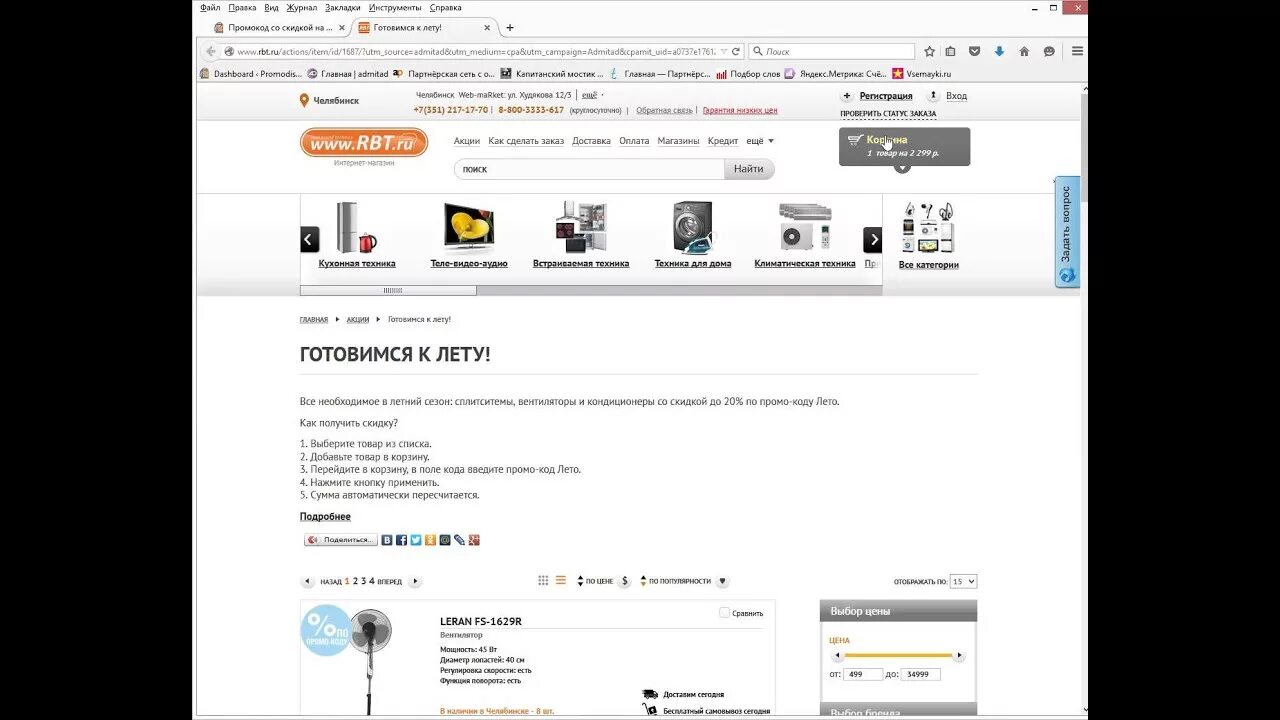Switch to list view icon

tap(561, 580)
